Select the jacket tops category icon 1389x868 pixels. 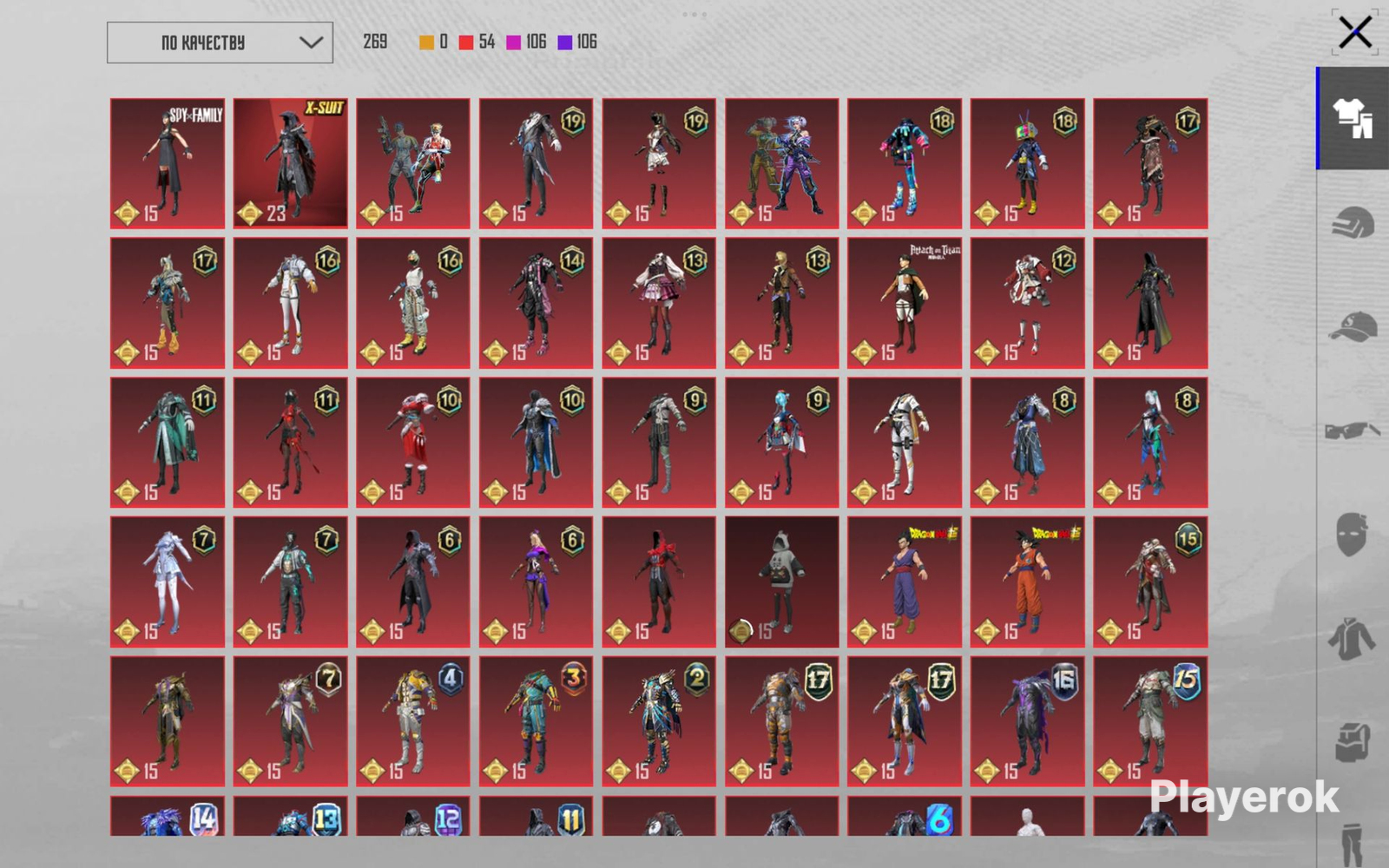(1352, 639)
